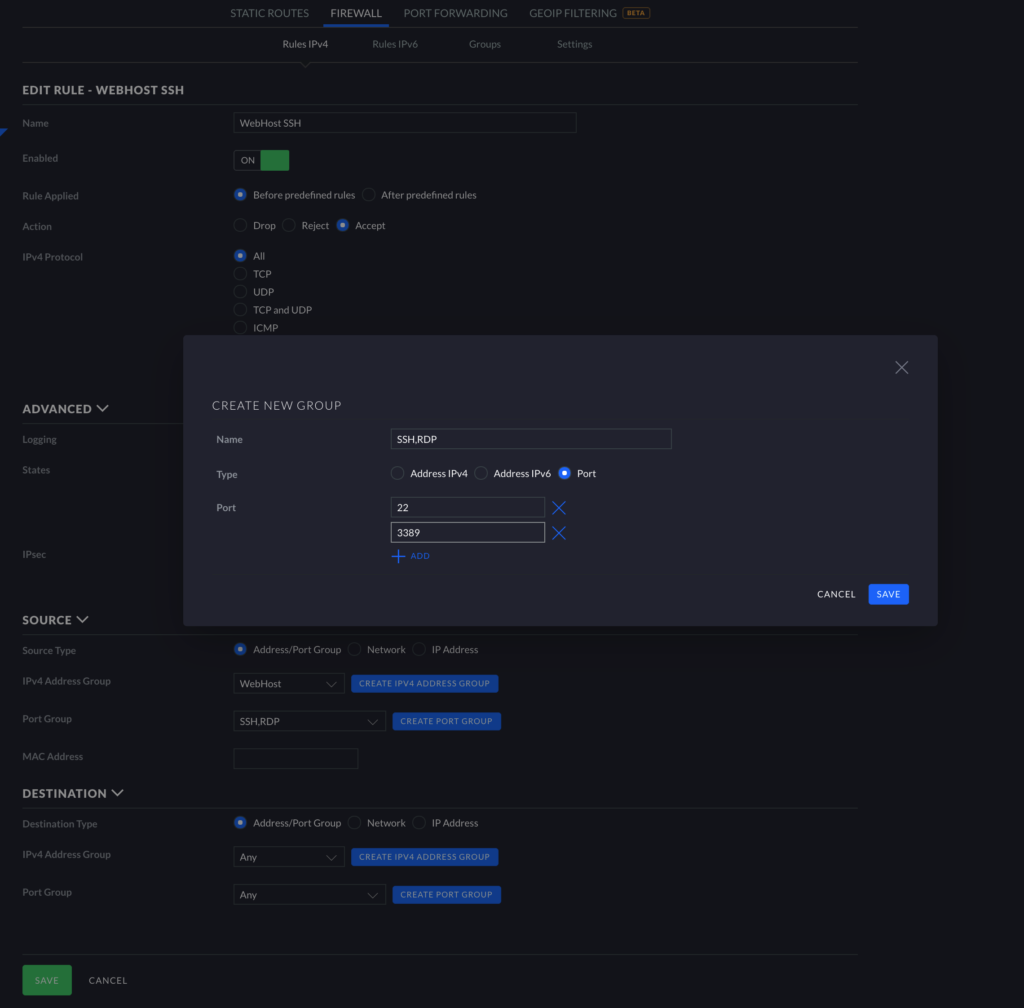Click the MAC Address input field
The height and width of the screenshot is (1008, 1024).
(x=295, y=759)
